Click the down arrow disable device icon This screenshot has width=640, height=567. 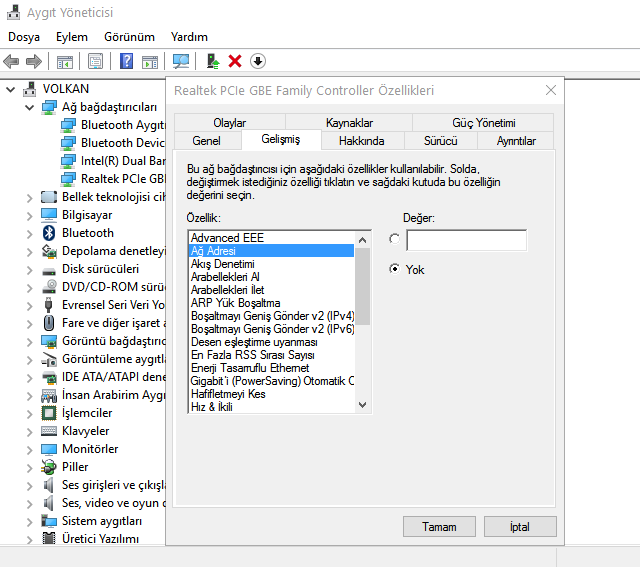coord(257,61)
